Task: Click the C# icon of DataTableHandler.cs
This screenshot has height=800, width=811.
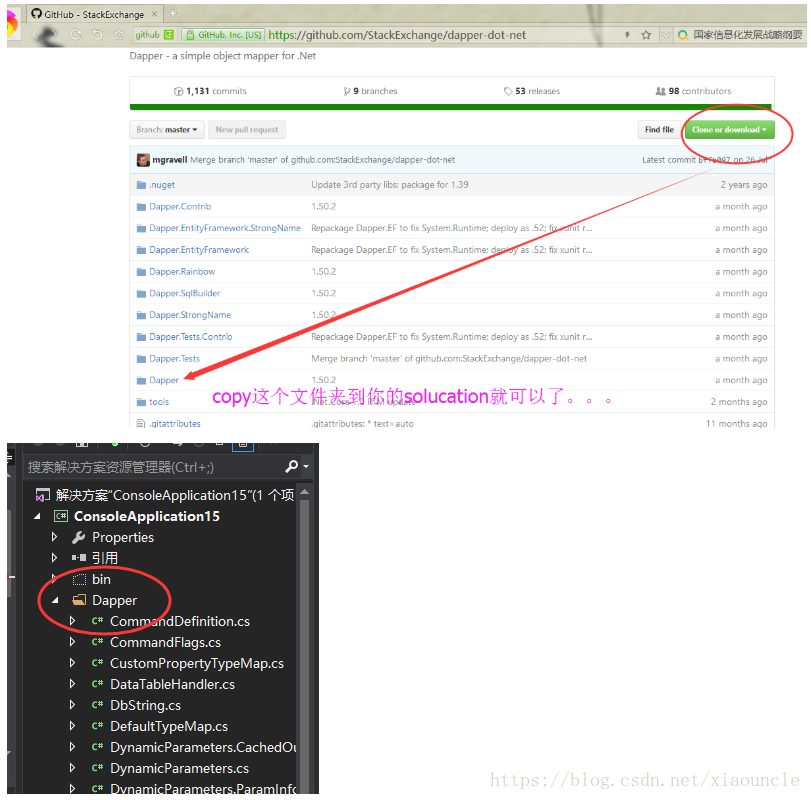Action: [98, 684]
